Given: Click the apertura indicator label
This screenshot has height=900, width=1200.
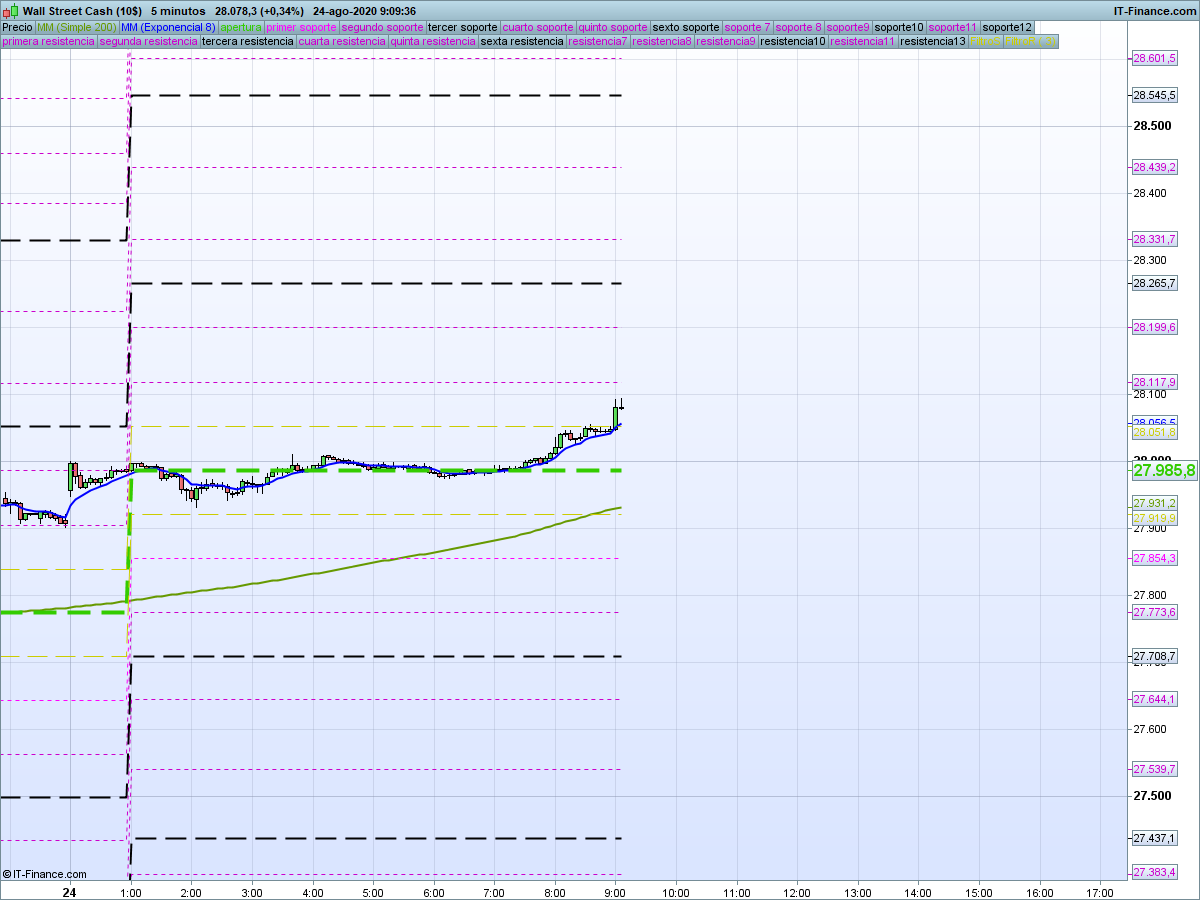Looking at the screenshot, I should (x=241, y=27).
